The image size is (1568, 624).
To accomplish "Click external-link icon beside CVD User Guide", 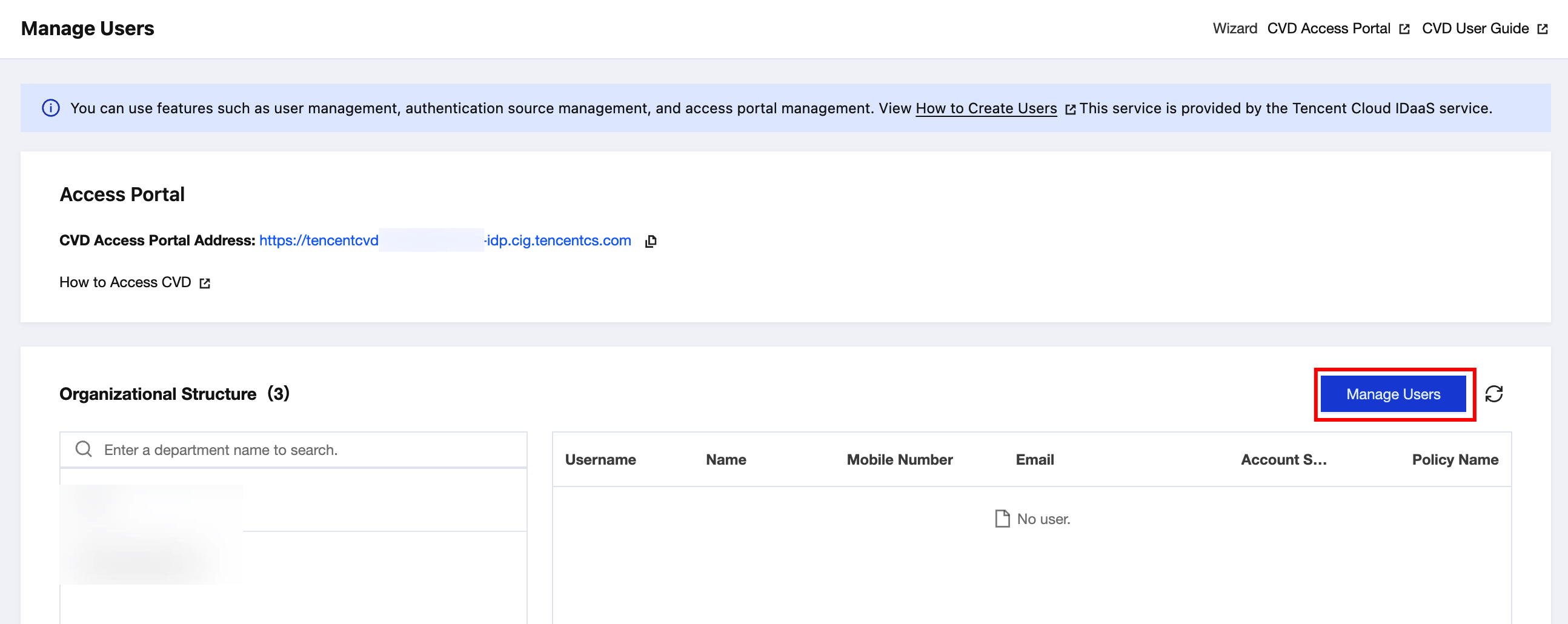I will point(1542,29).
